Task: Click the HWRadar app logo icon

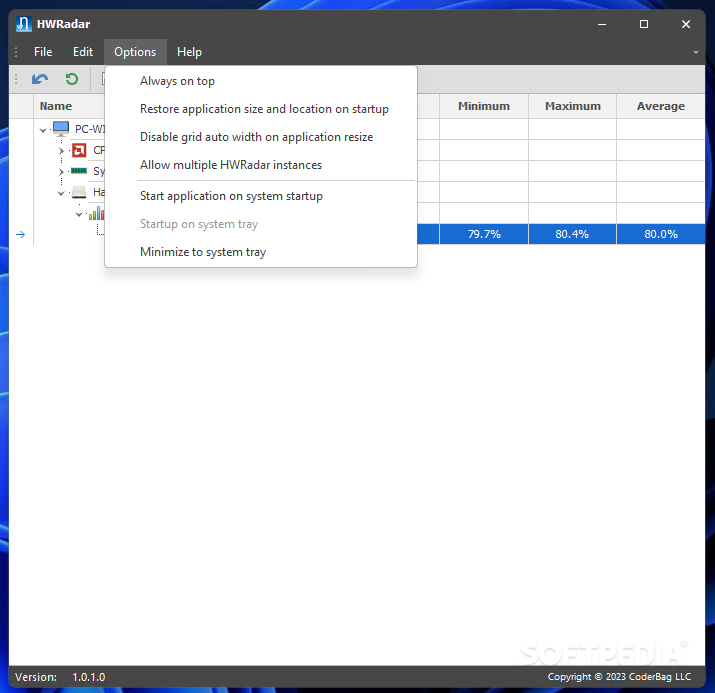Action: pyautogui.click(x=23, y=24)
